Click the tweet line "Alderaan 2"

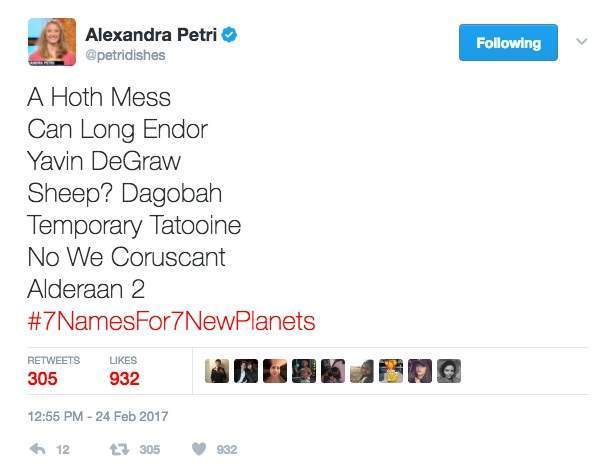(x=85, y=289)
